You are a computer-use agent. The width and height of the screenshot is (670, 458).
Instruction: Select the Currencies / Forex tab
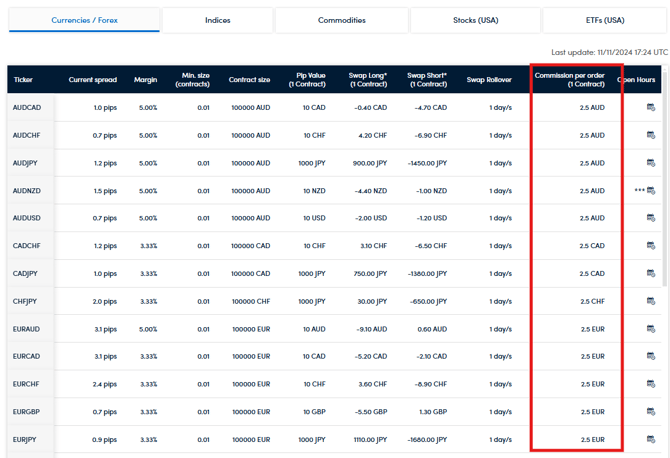click(85, 20)
